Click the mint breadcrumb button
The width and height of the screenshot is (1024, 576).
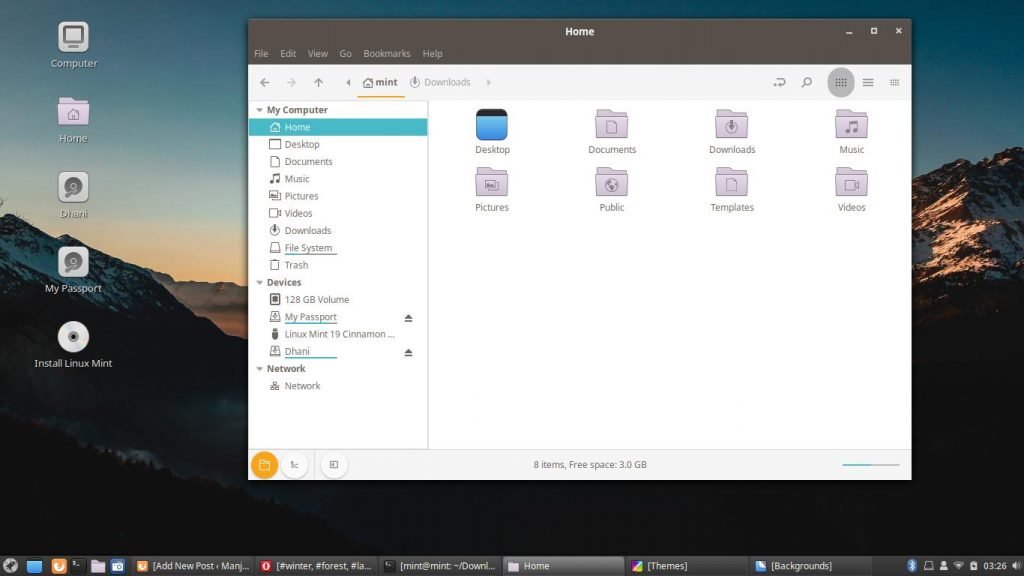(x=380, y=82)
